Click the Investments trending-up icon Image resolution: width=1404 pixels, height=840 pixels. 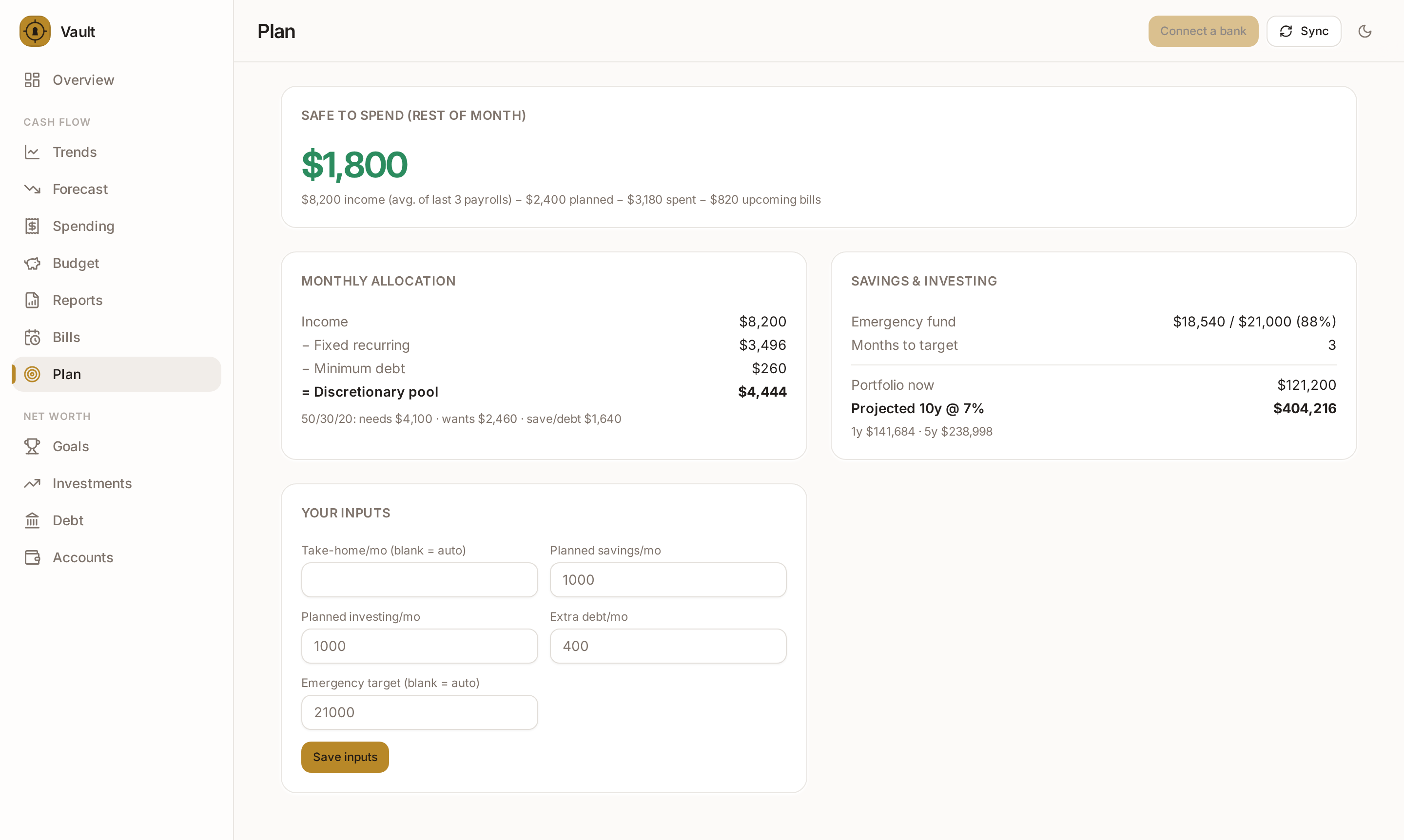pos(32,483)
